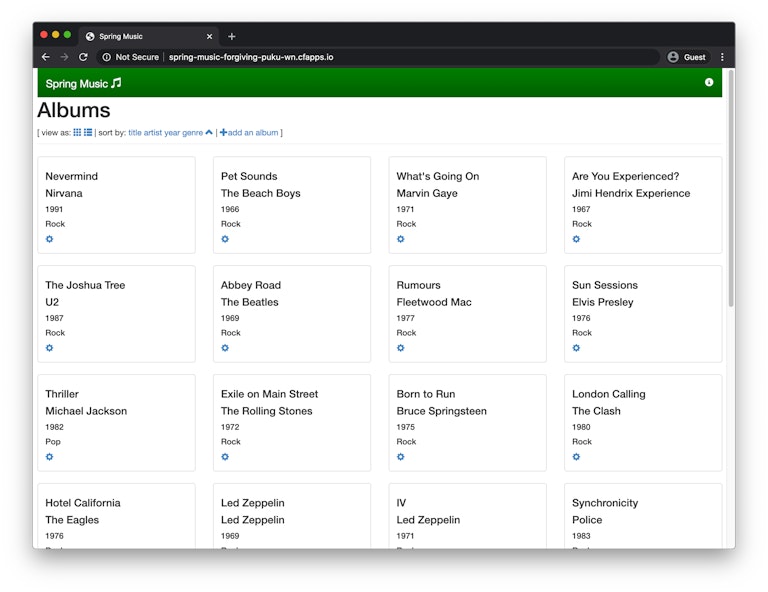
Task: Click the Albums page heading
Action: (x=74, y=110)
